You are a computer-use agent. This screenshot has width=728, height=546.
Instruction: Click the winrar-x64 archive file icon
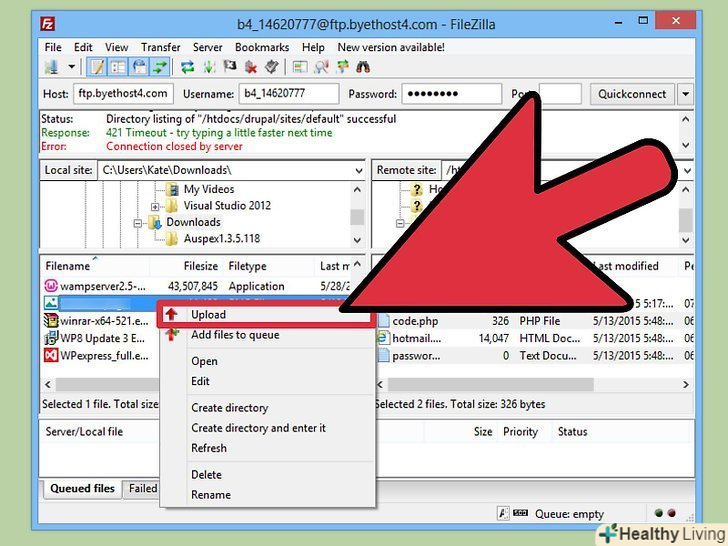click(x=51, y=320)
